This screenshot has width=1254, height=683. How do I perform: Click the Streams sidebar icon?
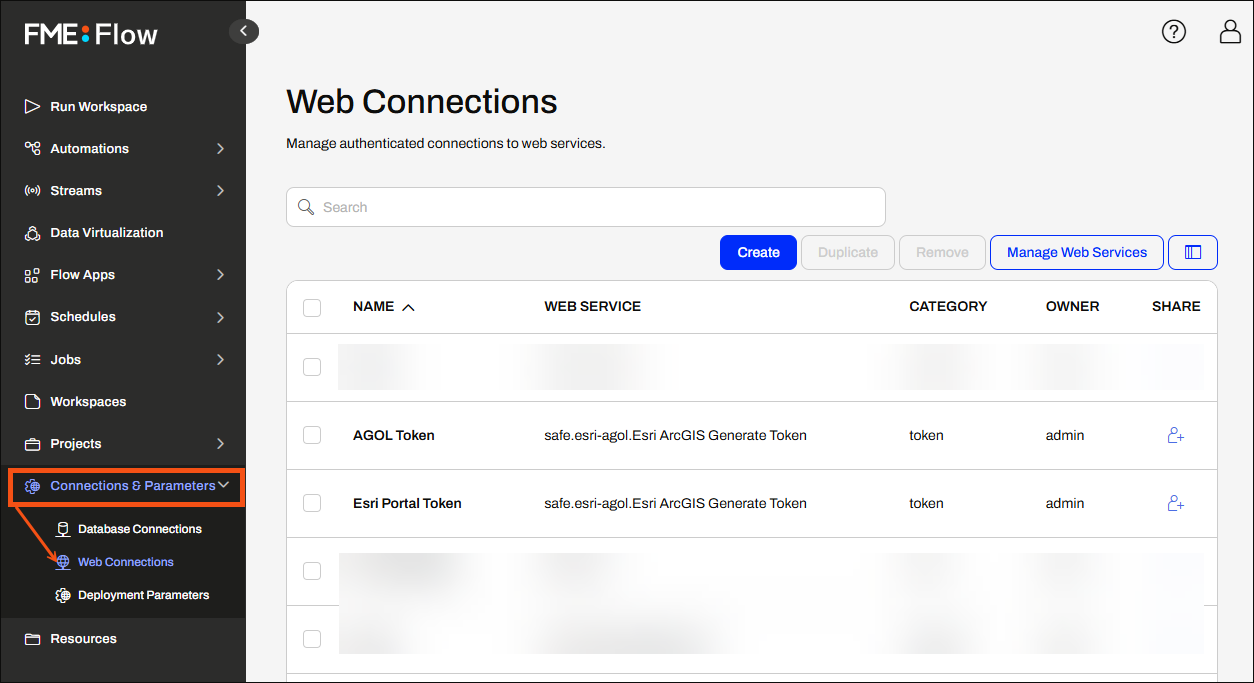click(30, 190)
